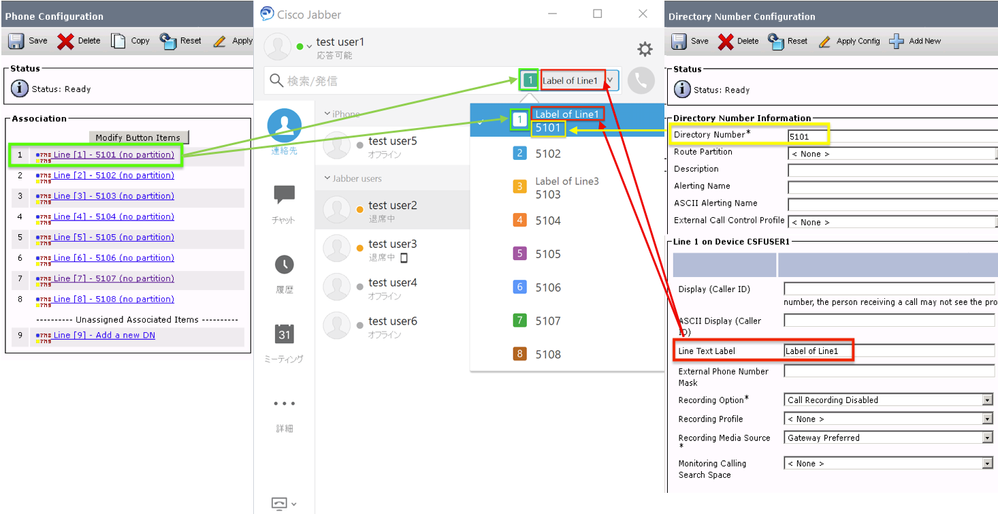Click Status info icon in Phone Configuration
The image size is (998, 514).
(20, 88)
